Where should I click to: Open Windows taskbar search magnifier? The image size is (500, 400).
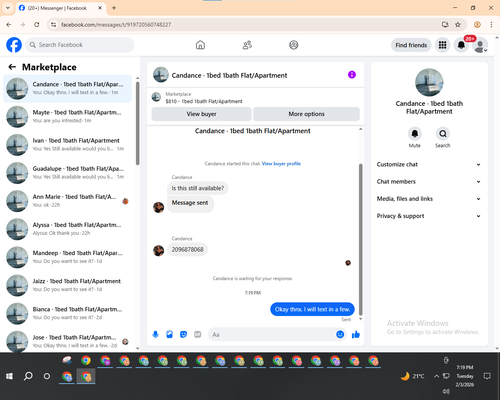(x=28, y=376)
